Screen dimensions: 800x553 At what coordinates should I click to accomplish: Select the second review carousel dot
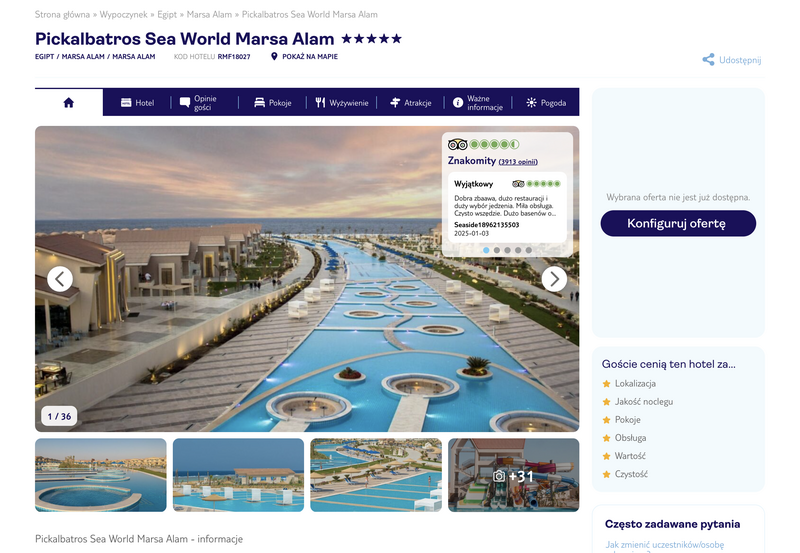496,250
